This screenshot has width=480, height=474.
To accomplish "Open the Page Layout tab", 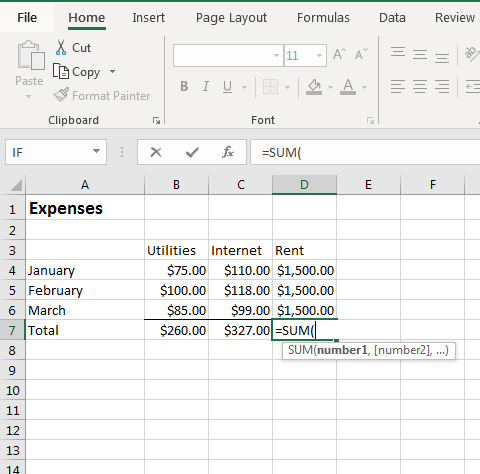I will point(231,18).
